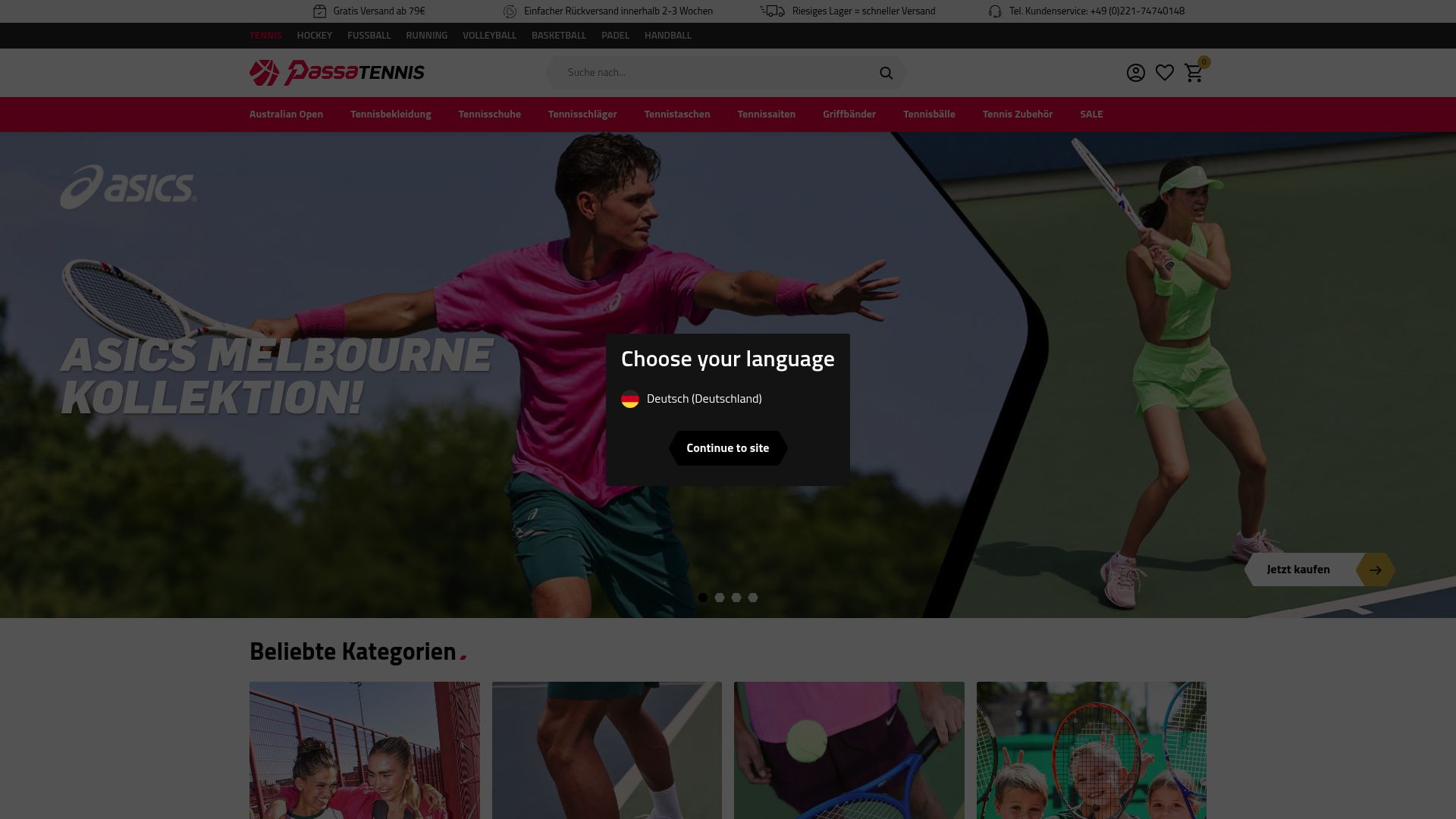Go to fourth carousel slide dot
1456x819 pixels.
[753, 598]
